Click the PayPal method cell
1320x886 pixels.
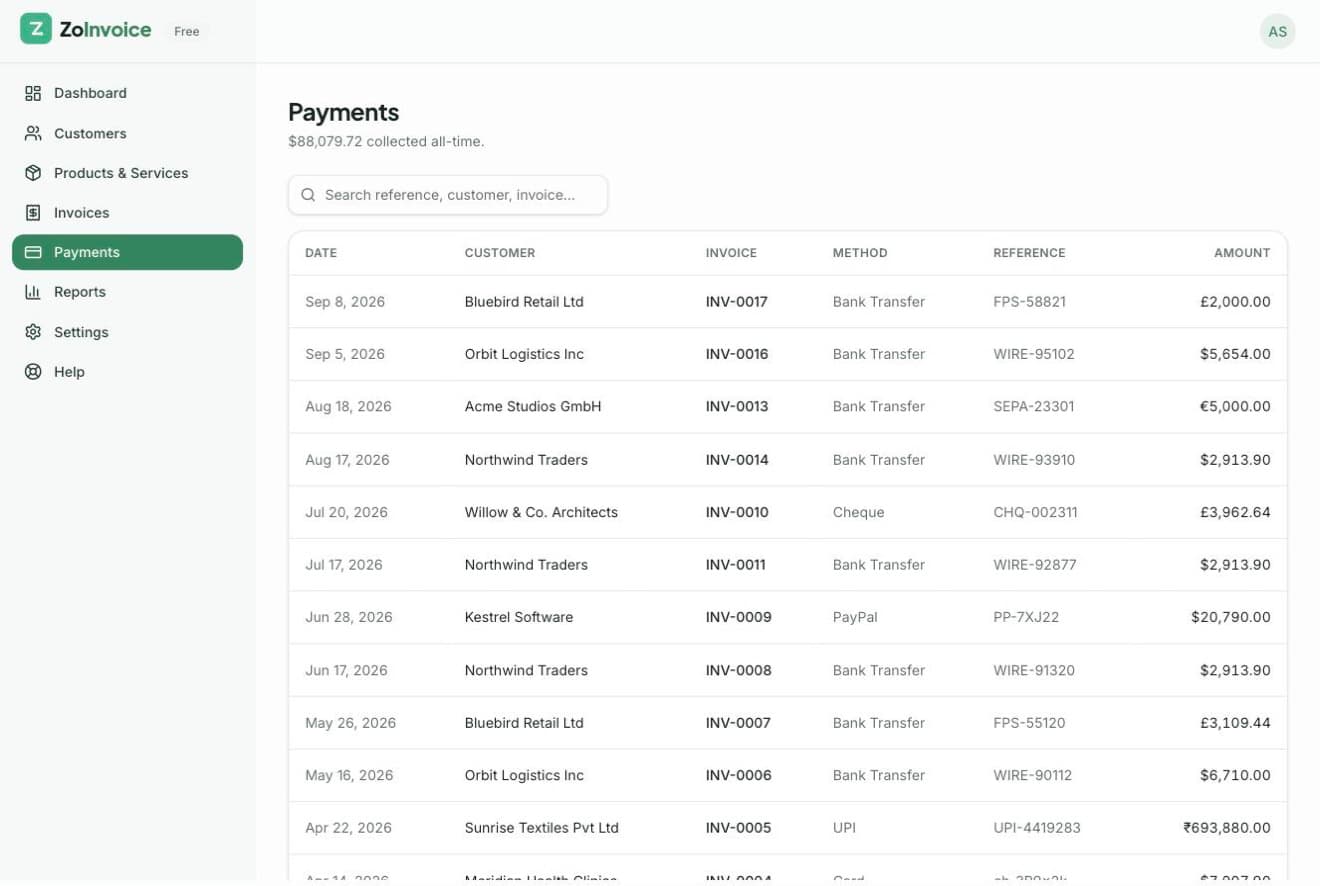[x=855, y=617]
